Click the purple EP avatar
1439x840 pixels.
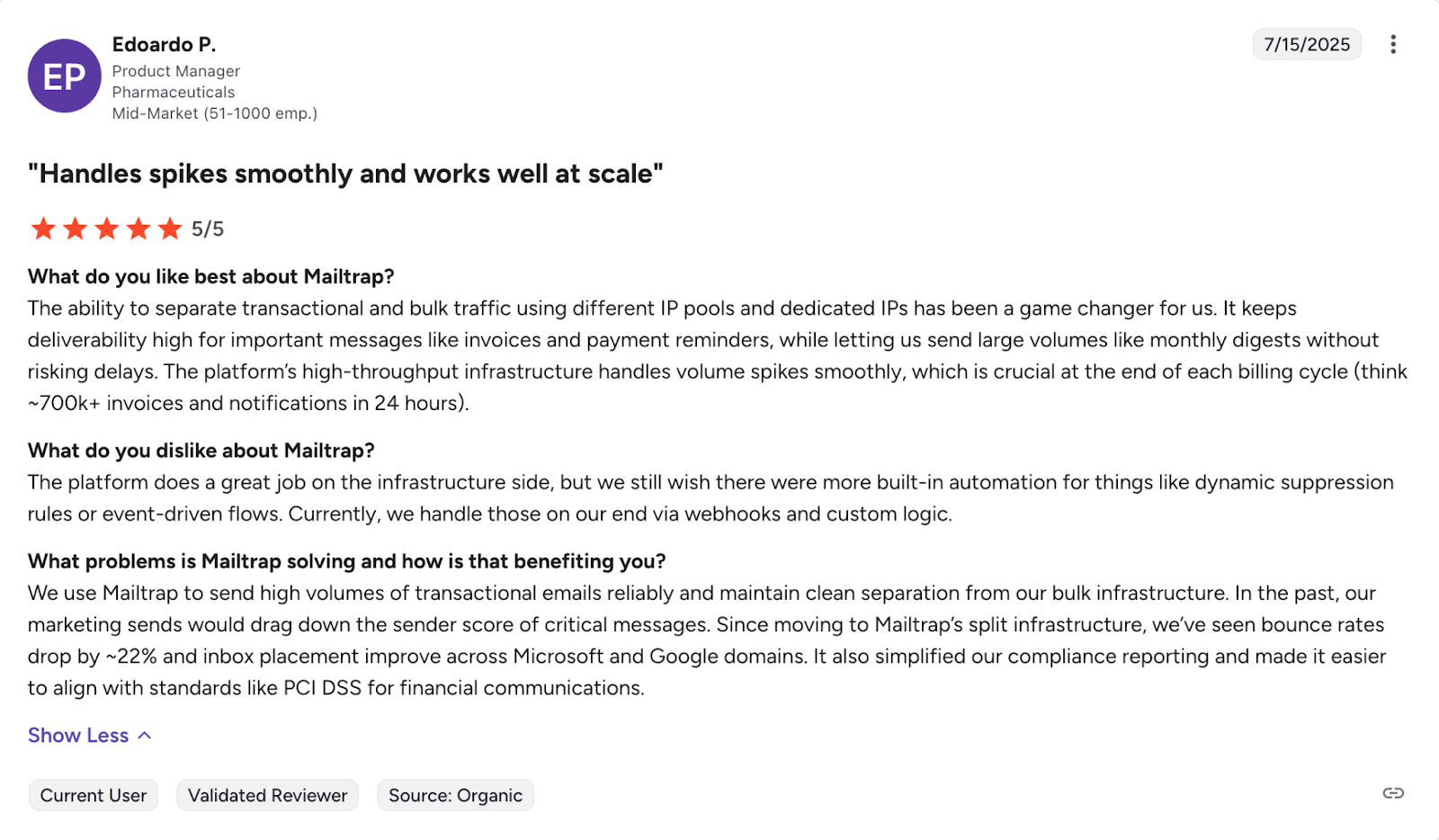click(x=64, y=76)
